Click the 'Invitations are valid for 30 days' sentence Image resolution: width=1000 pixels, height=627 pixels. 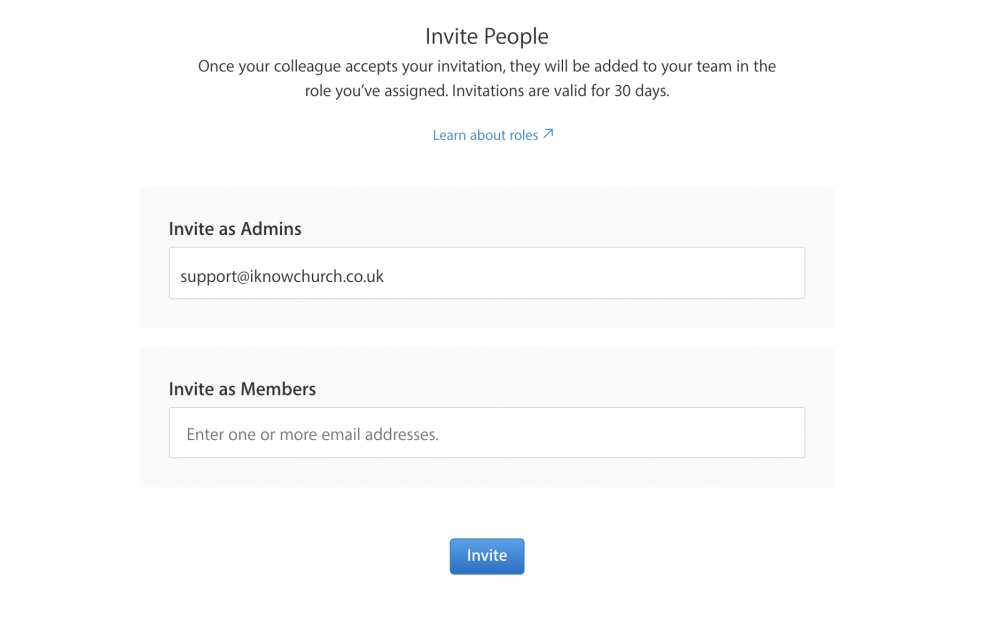pyautogui.click(x=561, y=91)
